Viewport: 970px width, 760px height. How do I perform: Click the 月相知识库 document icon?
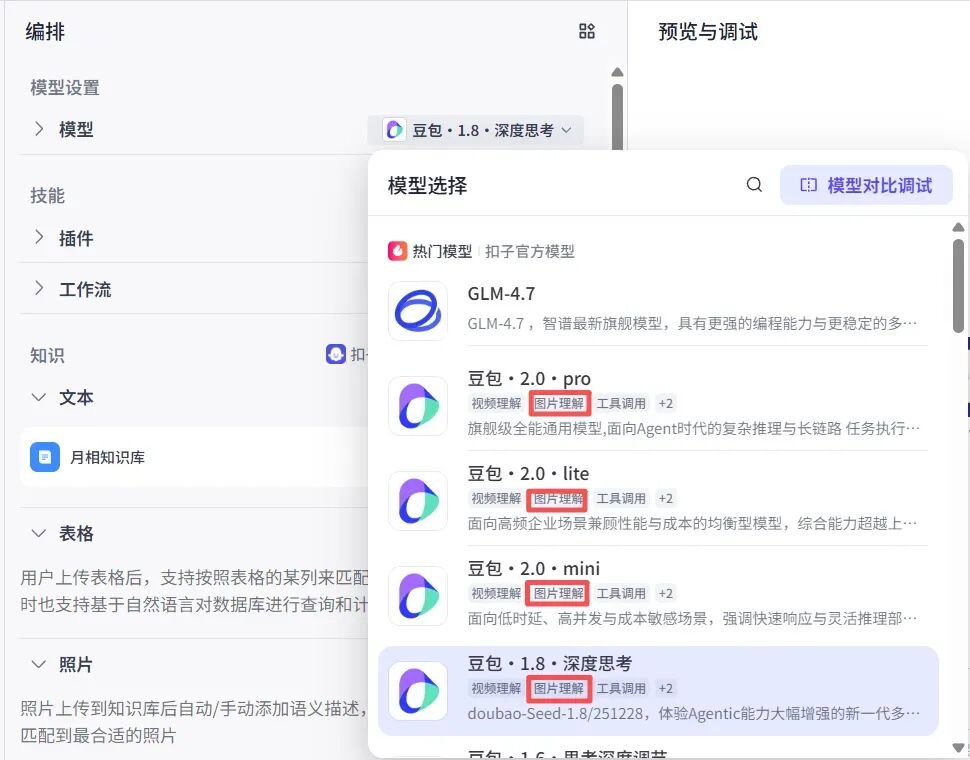click(x=45, y=457)
